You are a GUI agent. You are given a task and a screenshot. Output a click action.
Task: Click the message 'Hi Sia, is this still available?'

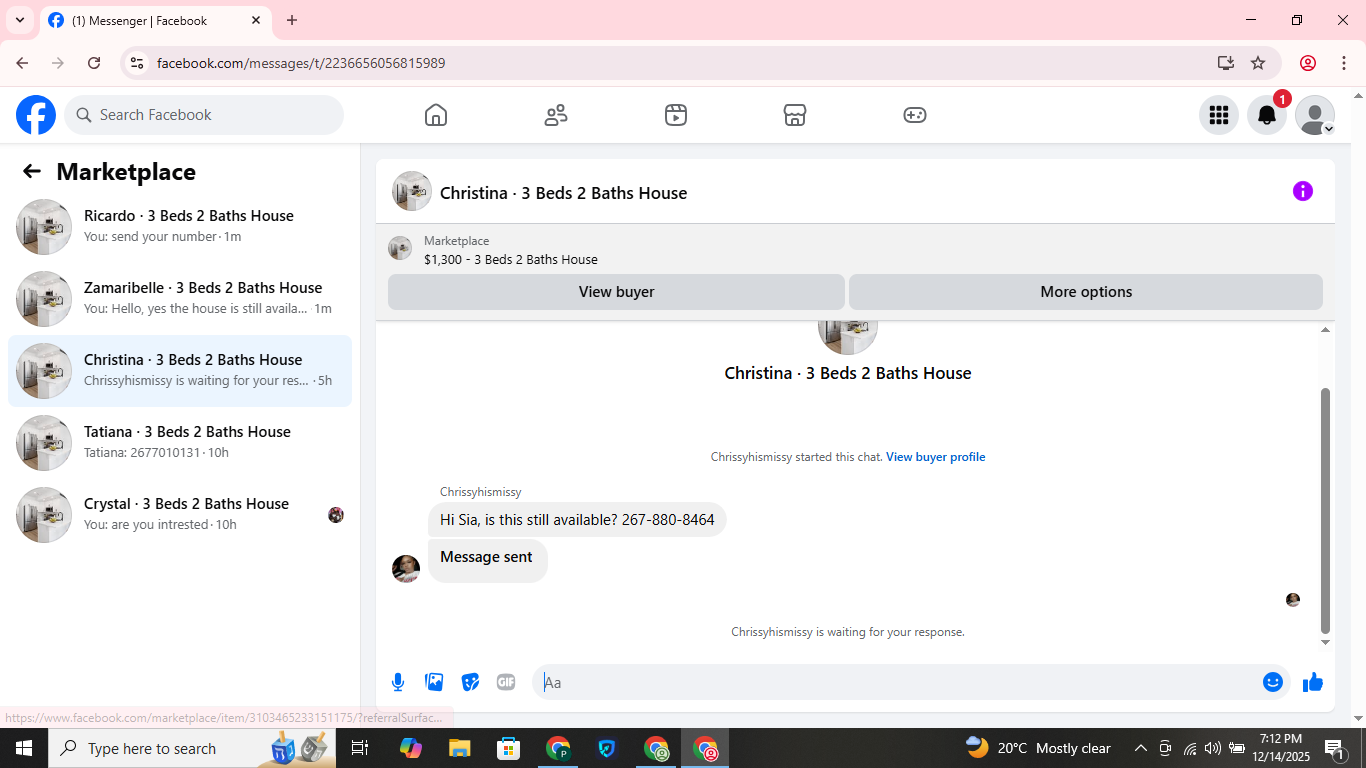[577, 520]
